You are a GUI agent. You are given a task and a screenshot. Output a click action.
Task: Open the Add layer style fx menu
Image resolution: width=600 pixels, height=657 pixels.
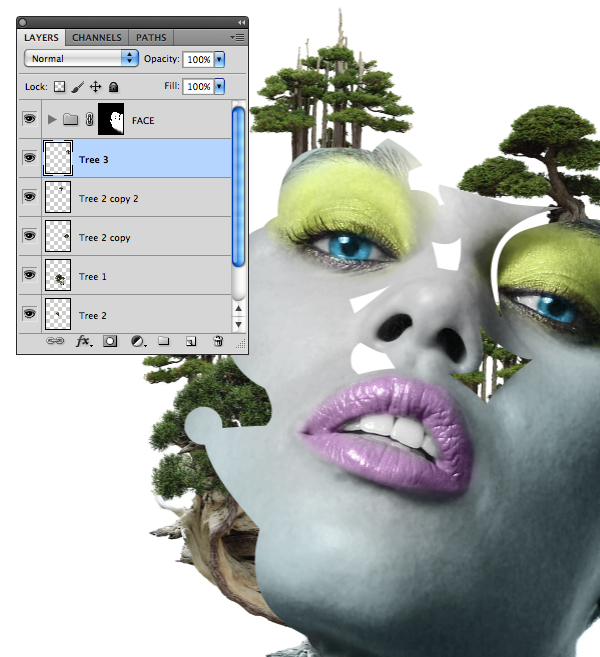pyautogui.click(x=84, y=341)
